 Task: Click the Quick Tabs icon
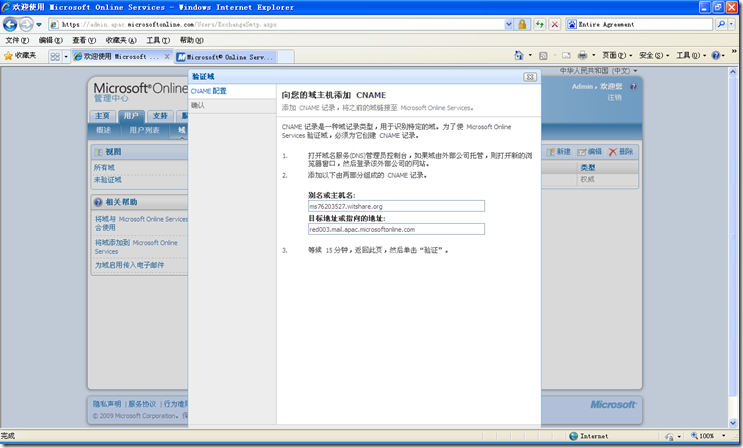pos(55,57)
